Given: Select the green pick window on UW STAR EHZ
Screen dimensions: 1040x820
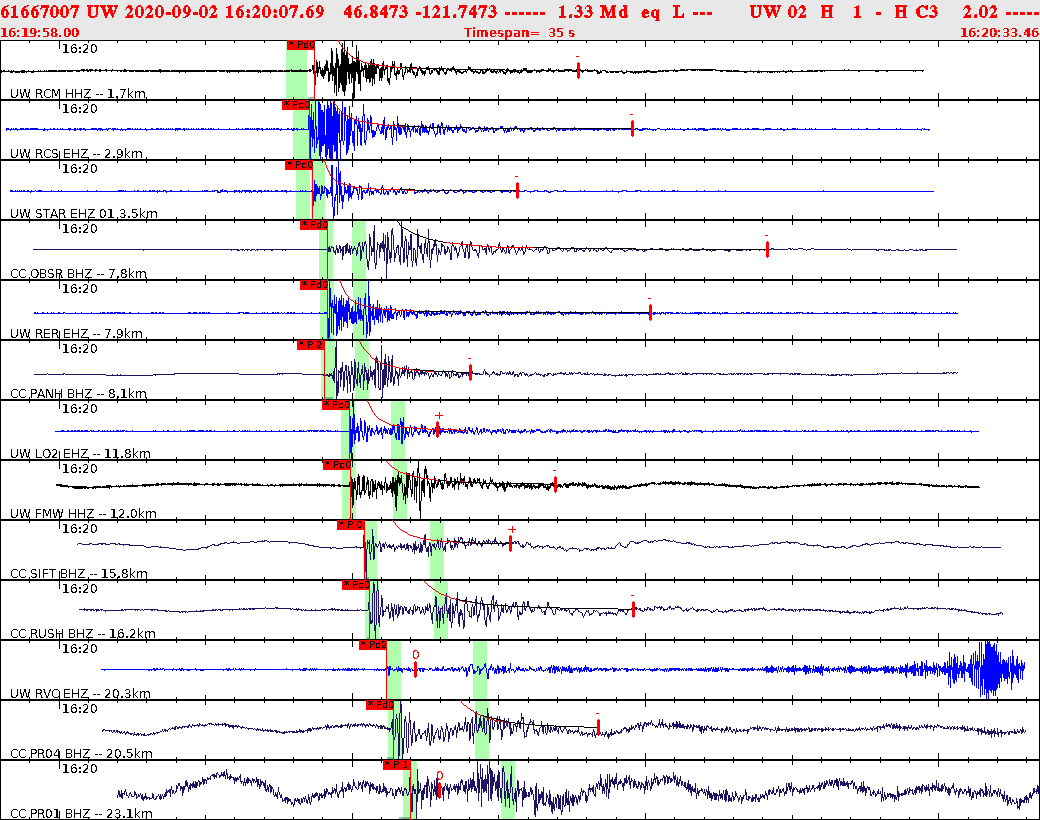Looking at the screenshot, I should (302, 190).
